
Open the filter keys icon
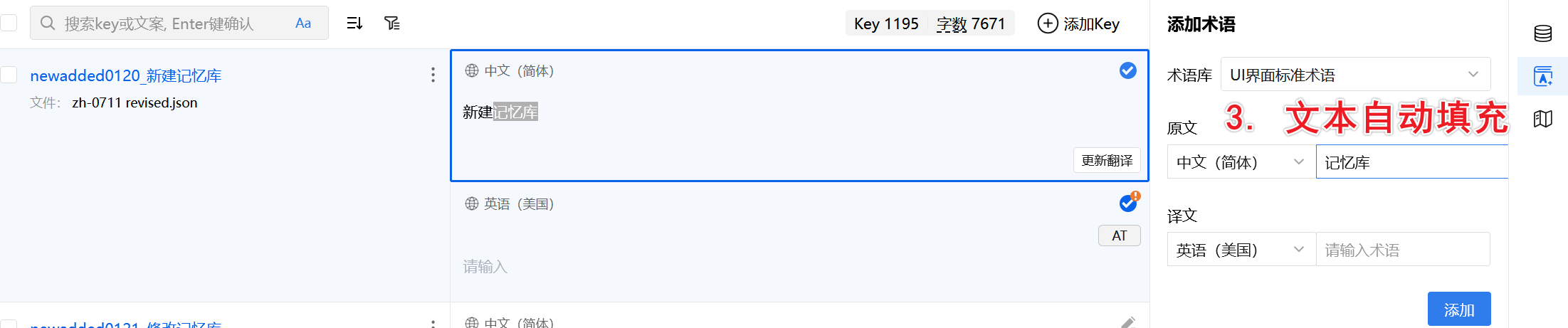392,23
